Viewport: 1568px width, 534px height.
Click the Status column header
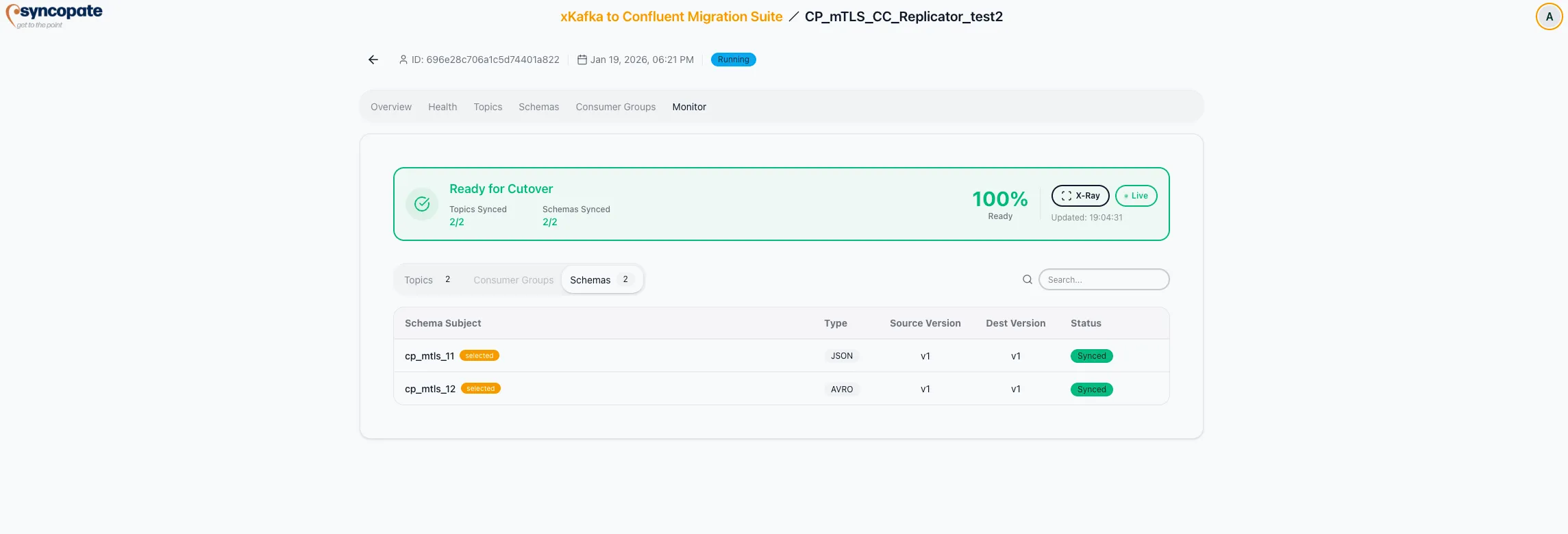[1086, 323]
